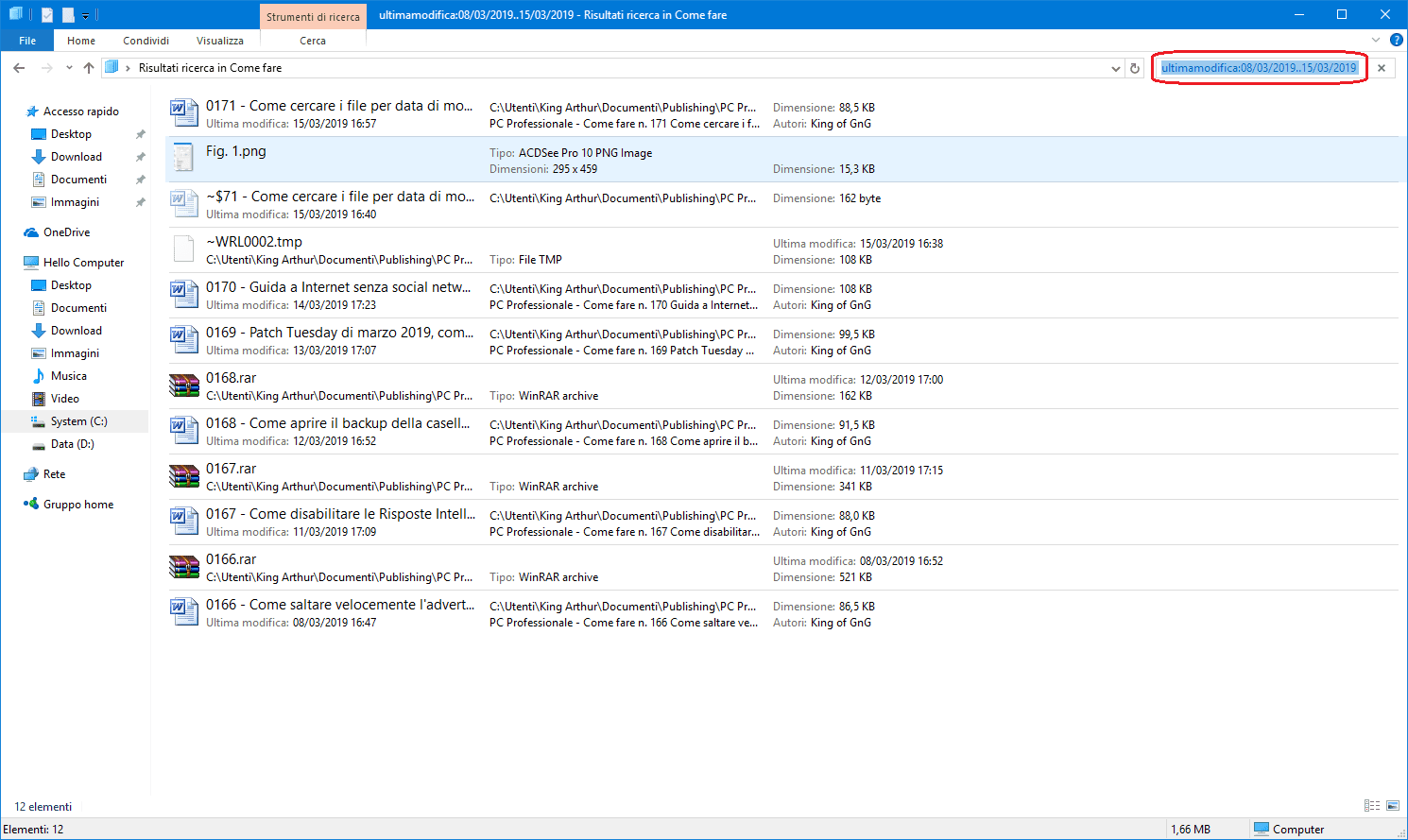Open the OneDrive location in sidebar
This screenshot has height=840, width=1408.
[66, 232]
